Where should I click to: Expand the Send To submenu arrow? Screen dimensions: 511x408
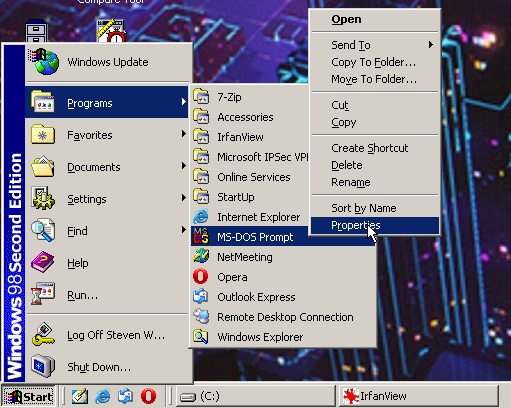pos(431,44)
